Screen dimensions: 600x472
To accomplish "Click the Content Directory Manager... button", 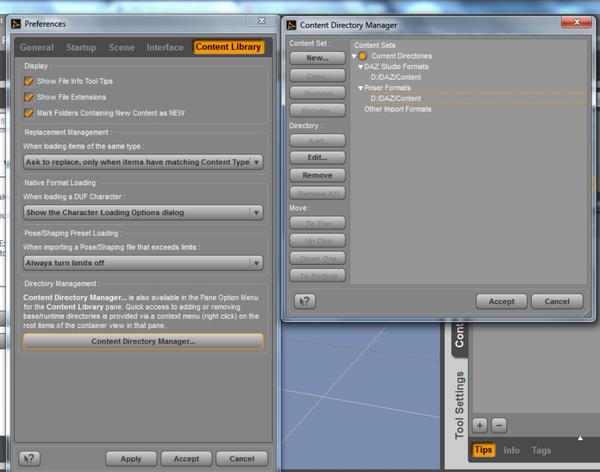I will tap(143, 341).
